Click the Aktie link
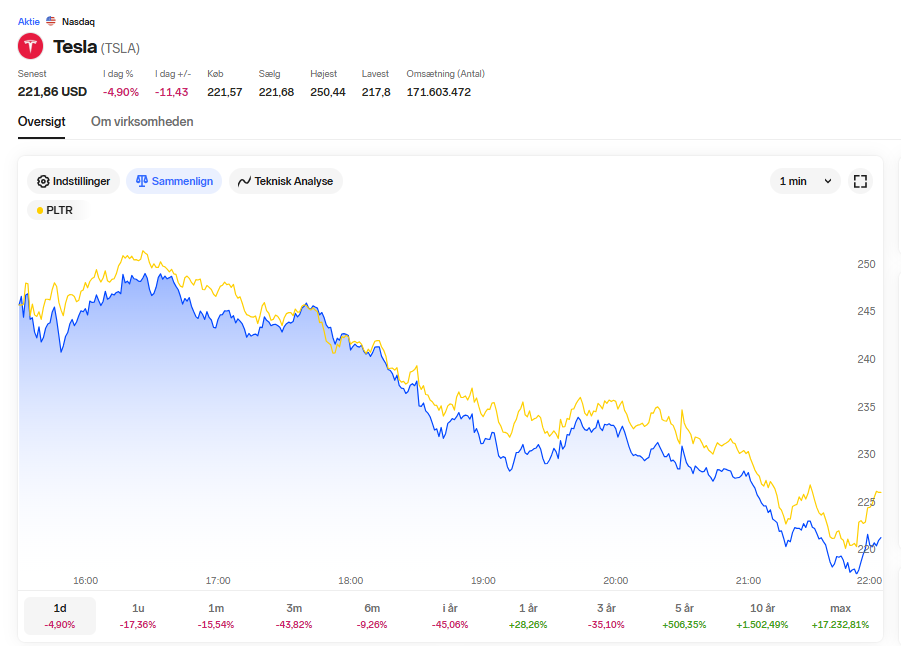 [x=29, y=22]
